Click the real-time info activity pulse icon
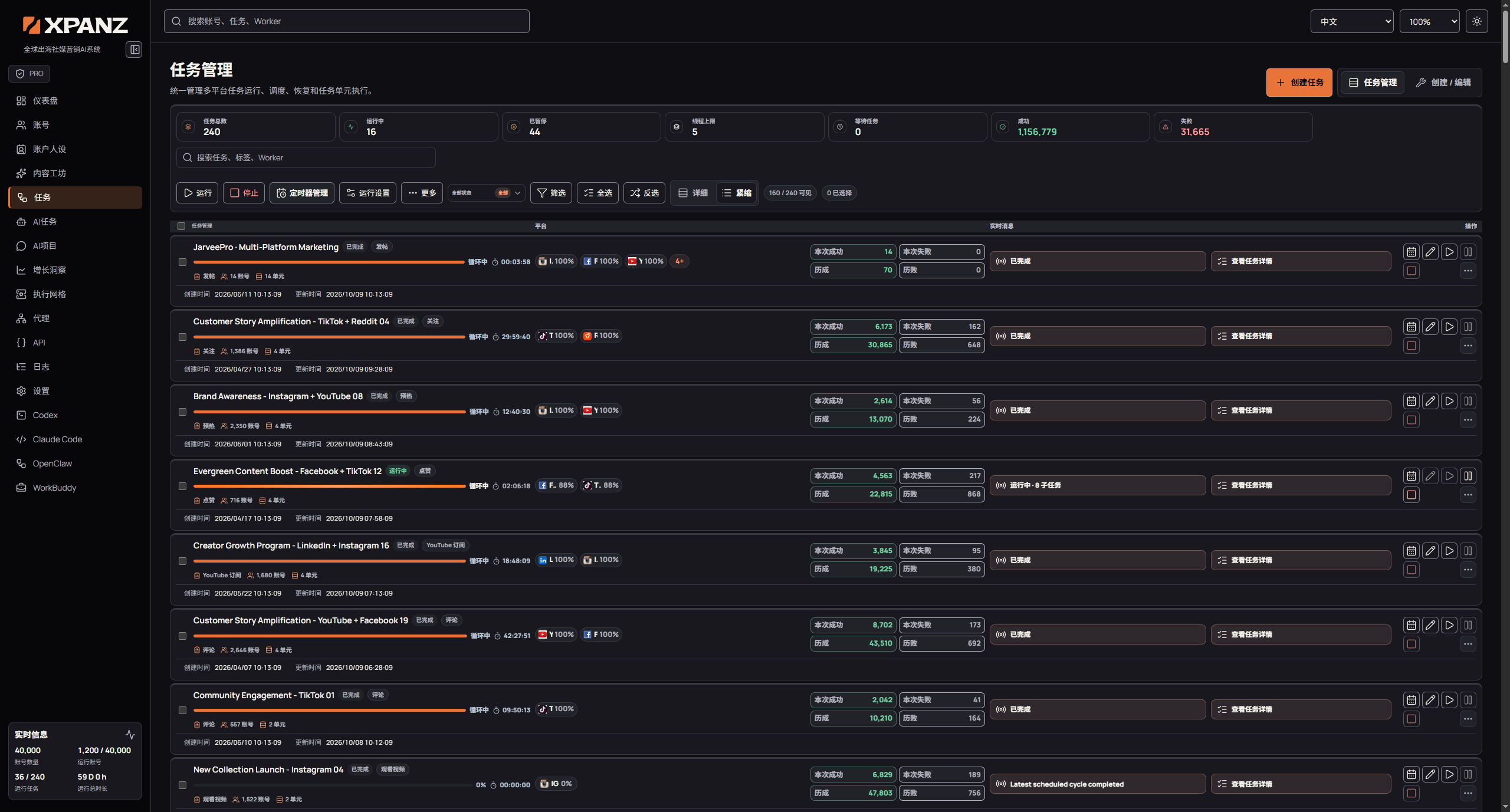The width and height of the screenshot is (1510, 812). [130, 735]
